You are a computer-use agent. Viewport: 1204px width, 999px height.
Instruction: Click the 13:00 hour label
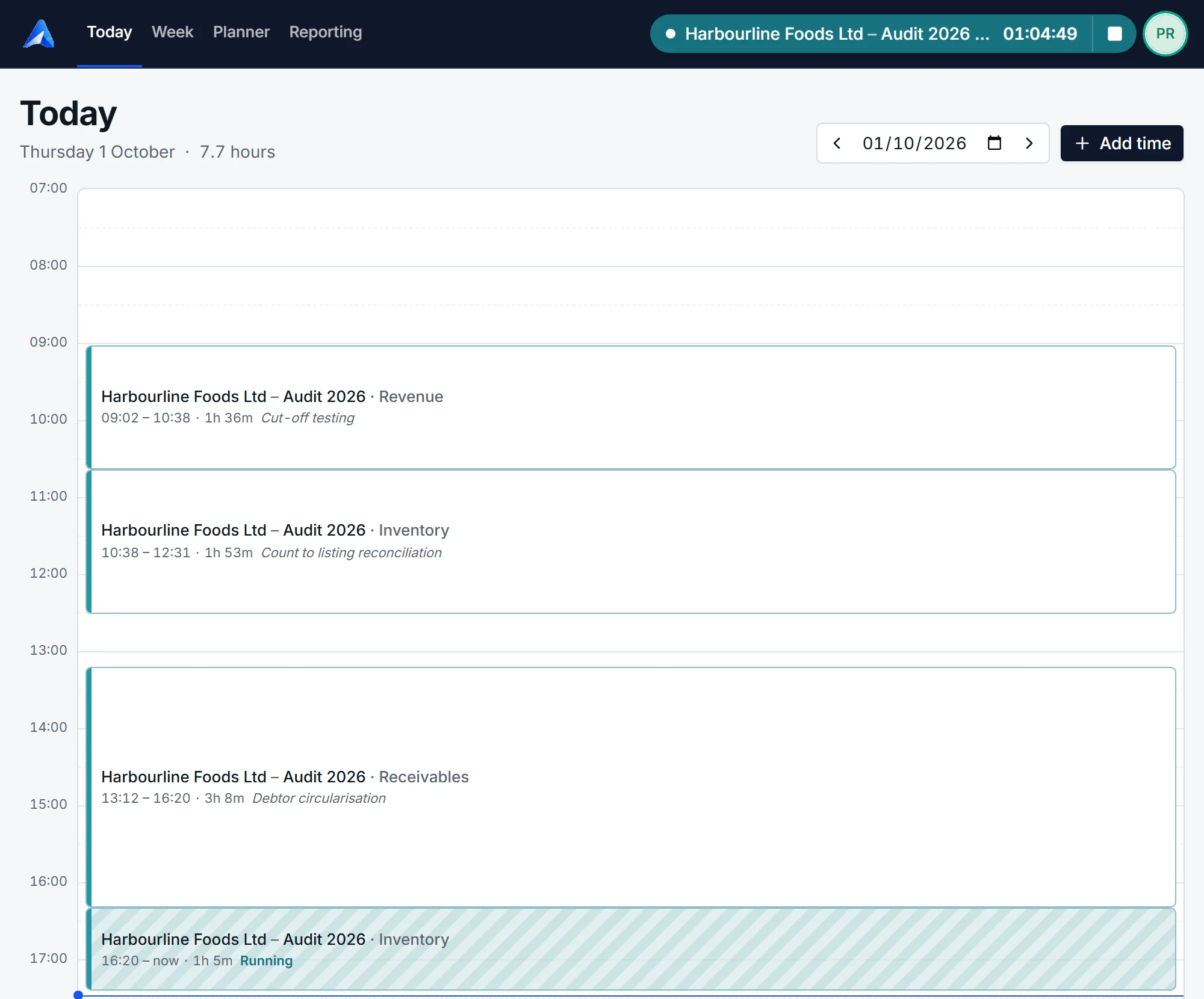[x=48, y=650]
